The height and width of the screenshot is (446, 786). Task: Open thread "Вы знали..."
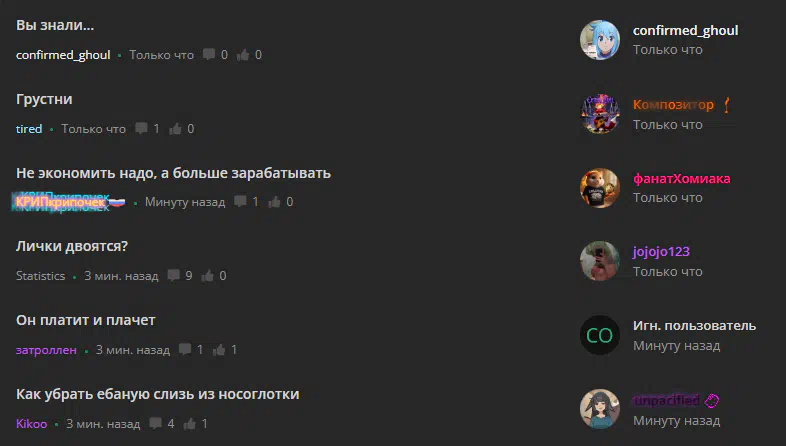point(55,25)
